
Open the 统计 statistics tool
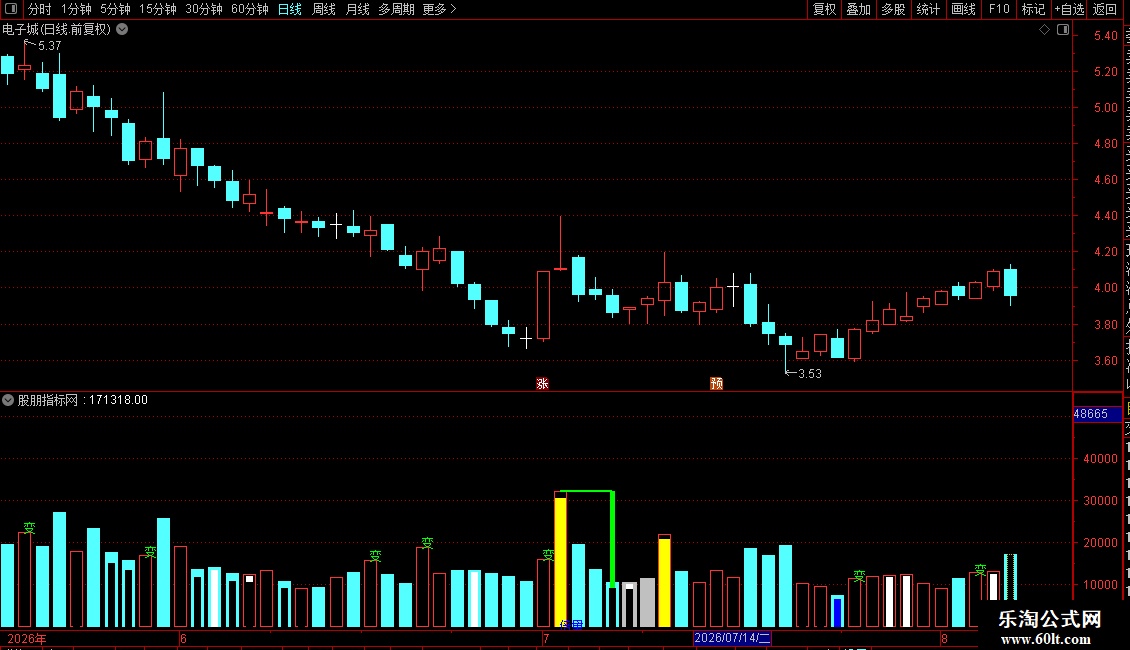[x=927, y=9]
